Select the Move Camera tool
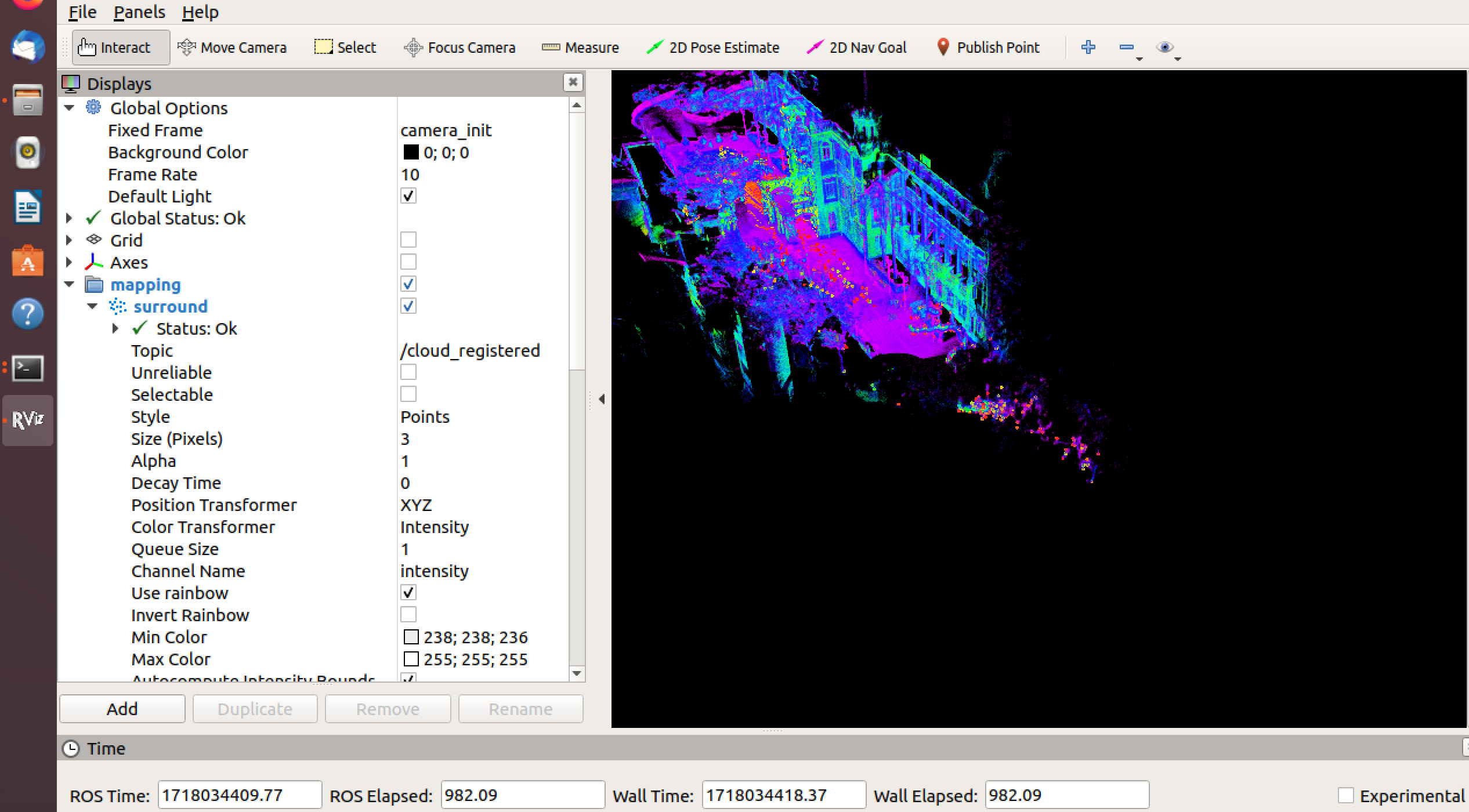This screenshot has width=1469, height=812. 232,48
